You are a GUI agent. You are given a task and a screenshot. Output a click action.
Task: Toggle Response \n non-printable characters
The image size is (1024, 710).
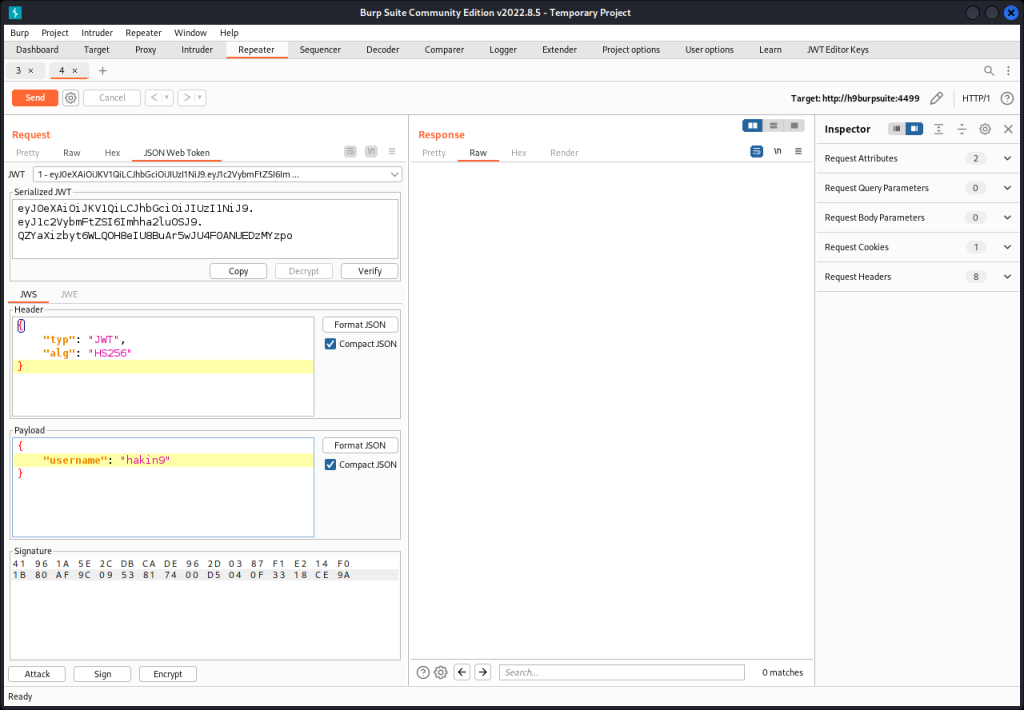point(777,152)
